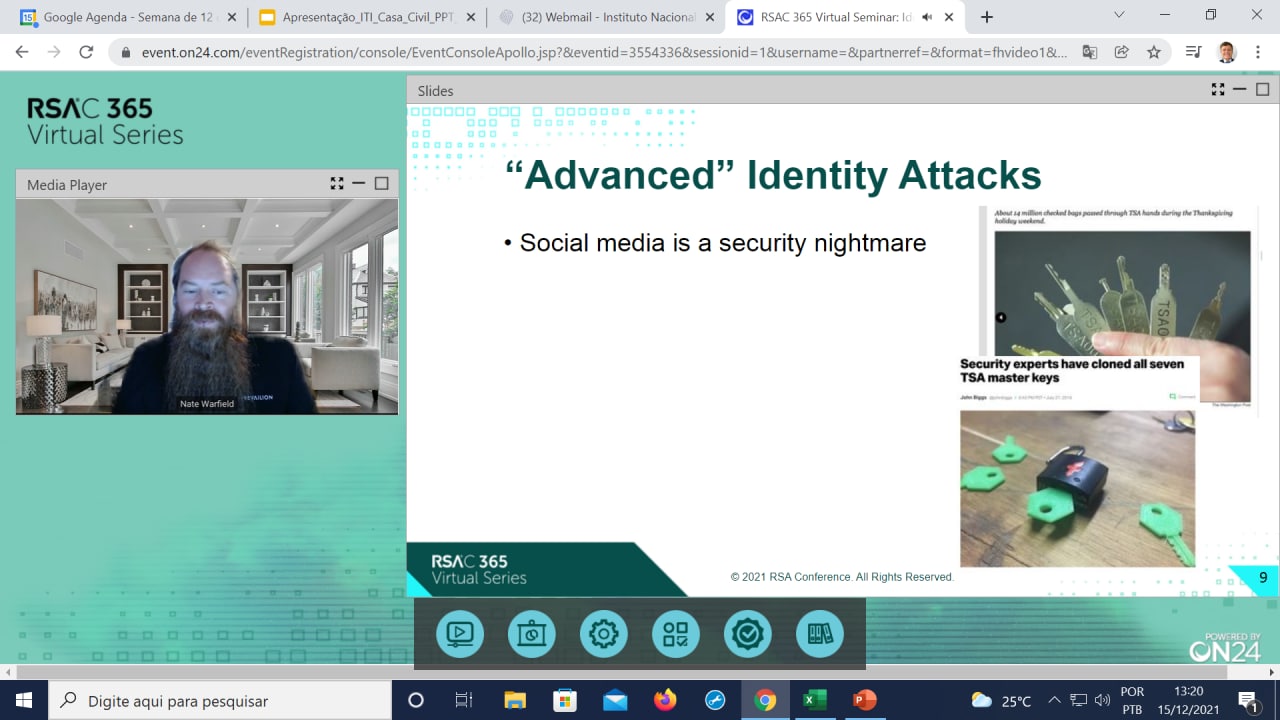Open the browser tab search dropdown
The image size is (1280, 720).
point(1118,17)
